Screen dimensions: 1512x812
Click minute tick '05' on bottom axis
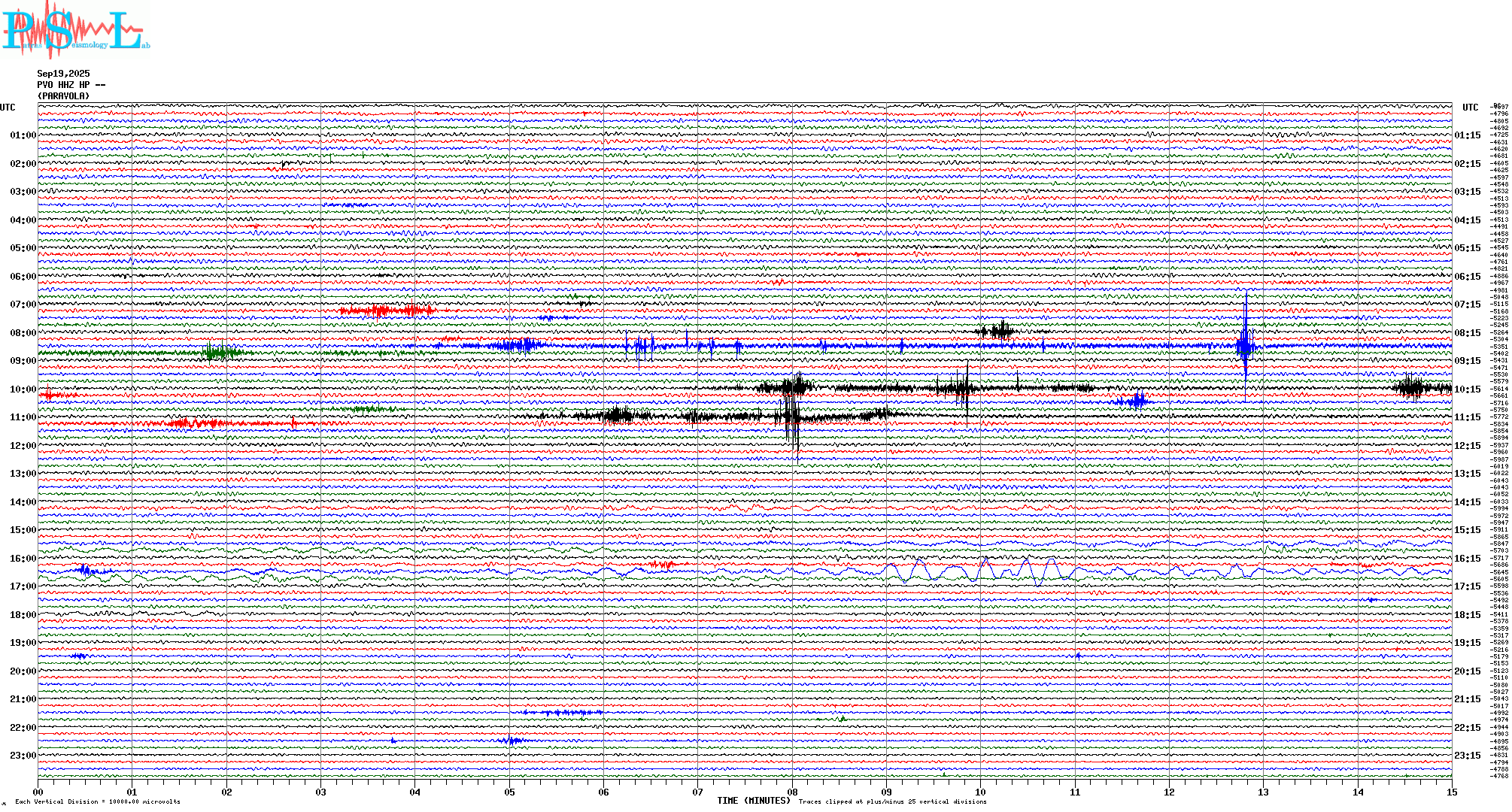tap(509, 792)
